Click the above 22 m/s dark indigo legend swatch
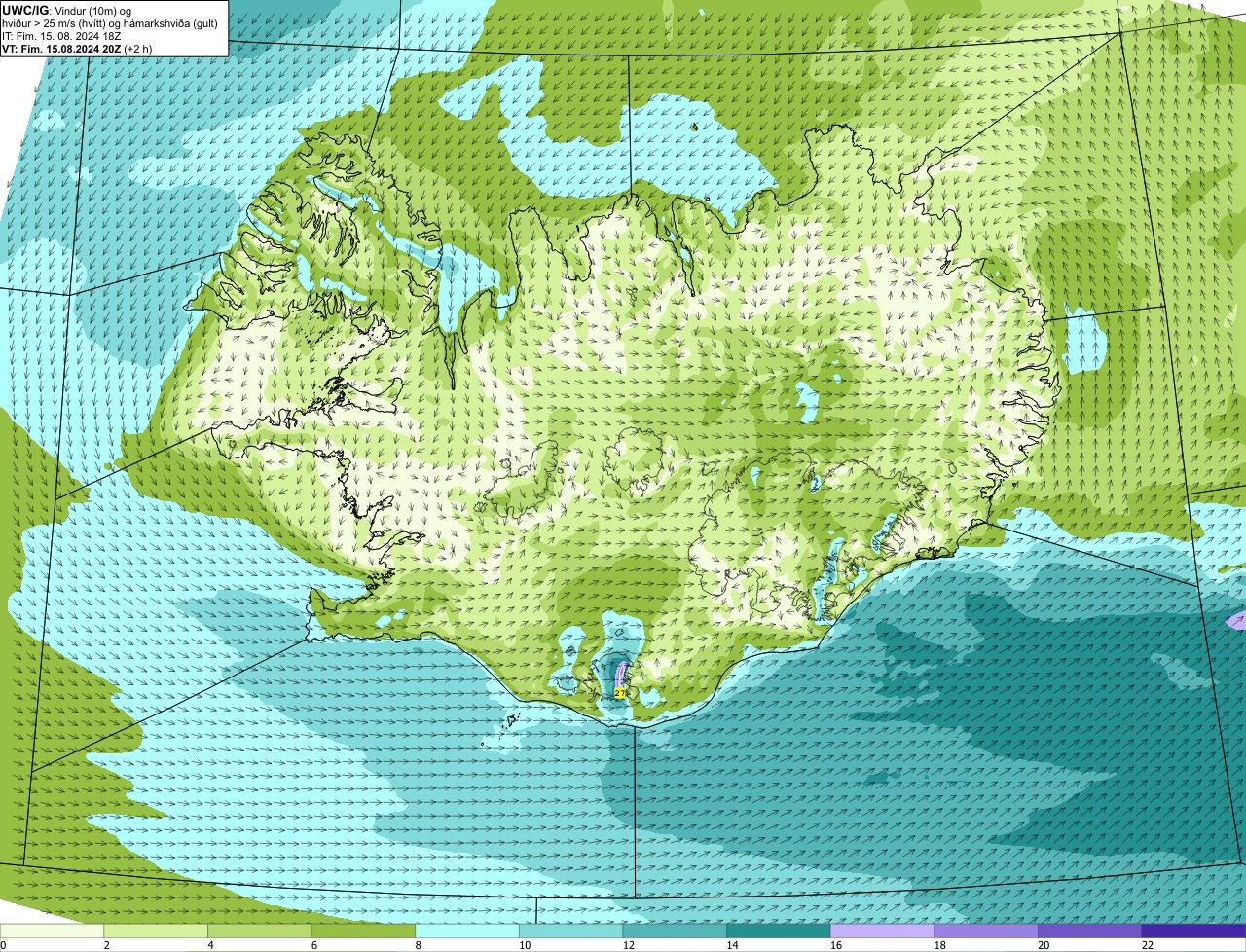Image resolution: width=1246 pixels, height=952 pixels. click(x=1194, y=932)
